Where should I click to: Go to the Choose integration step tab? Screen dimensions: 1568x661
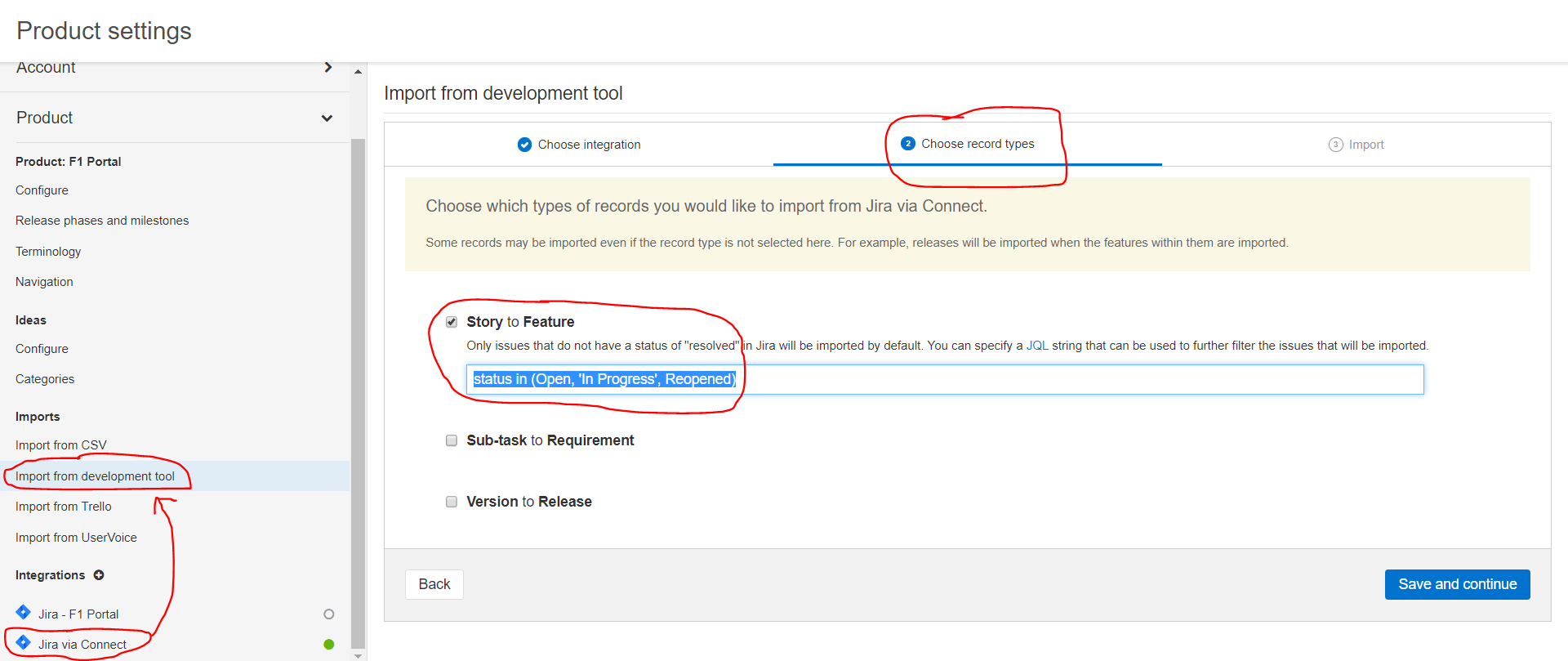coord(579,145)
